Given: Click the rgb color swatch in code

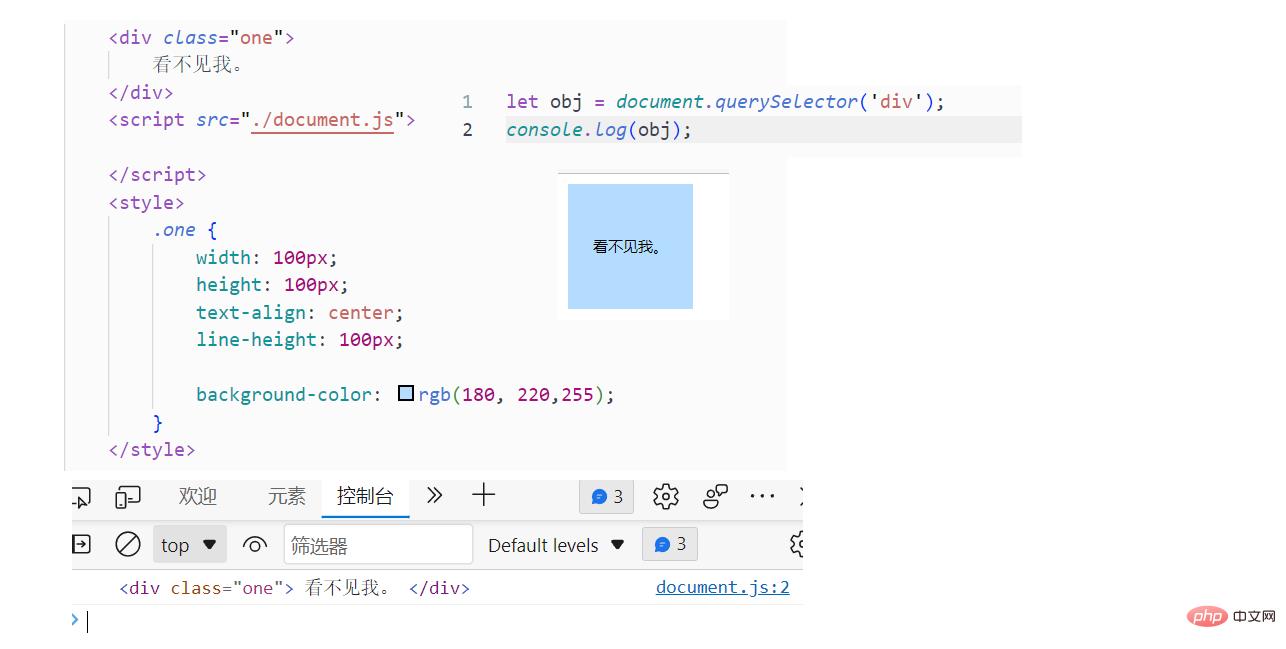Looking at the screenshot, I should point(406,394).
